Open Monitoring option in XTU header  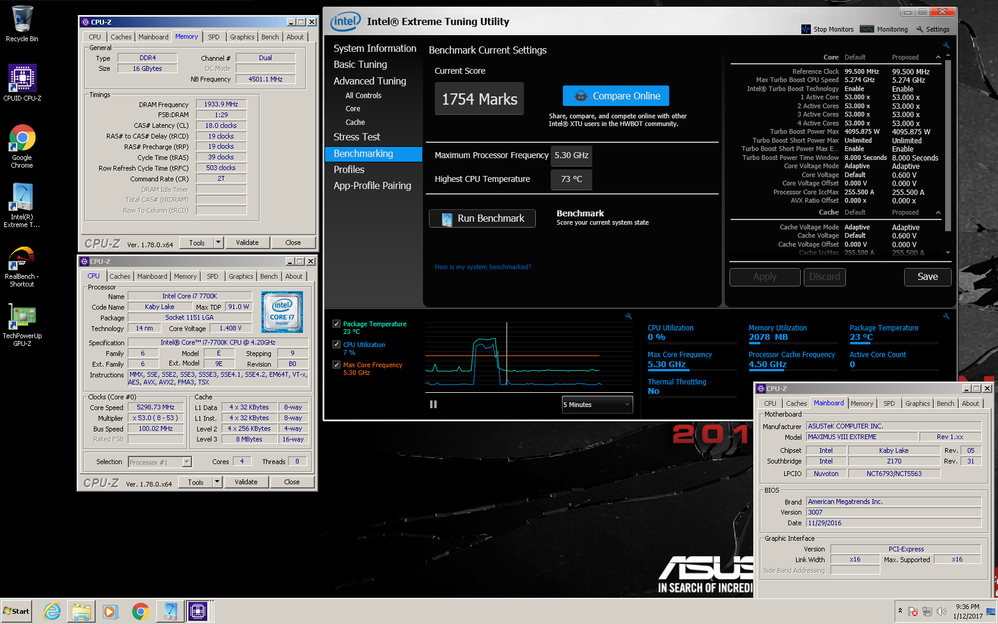(x=883, y=29)
